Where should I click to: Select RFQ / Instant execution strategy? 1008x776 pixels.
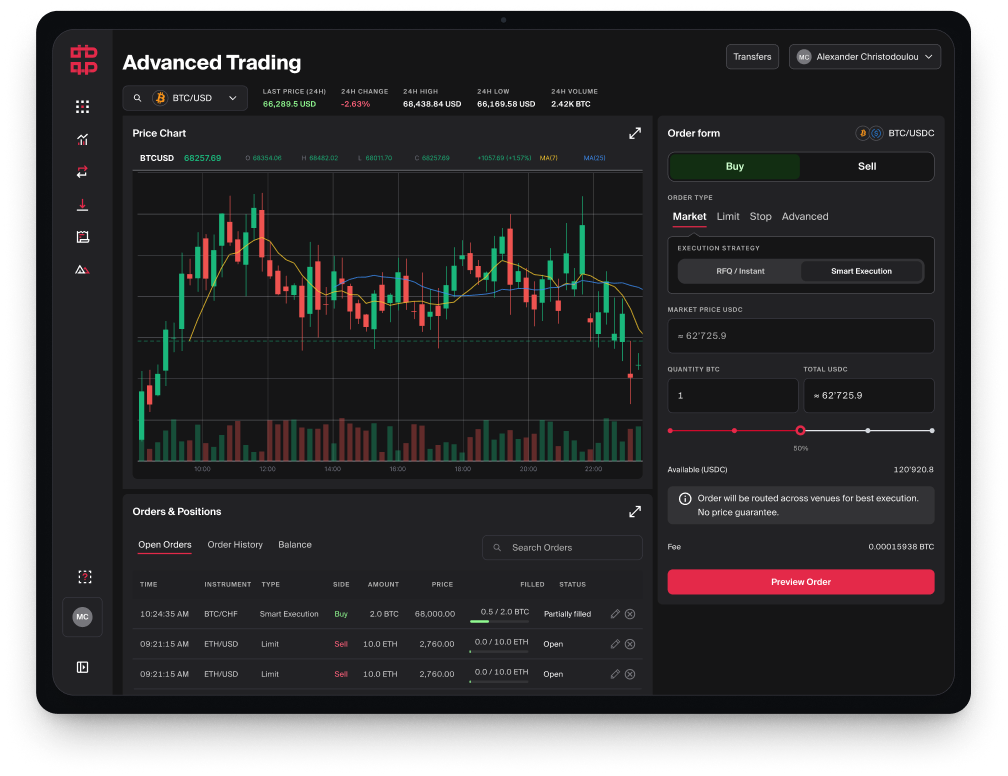tap(740, 271)
